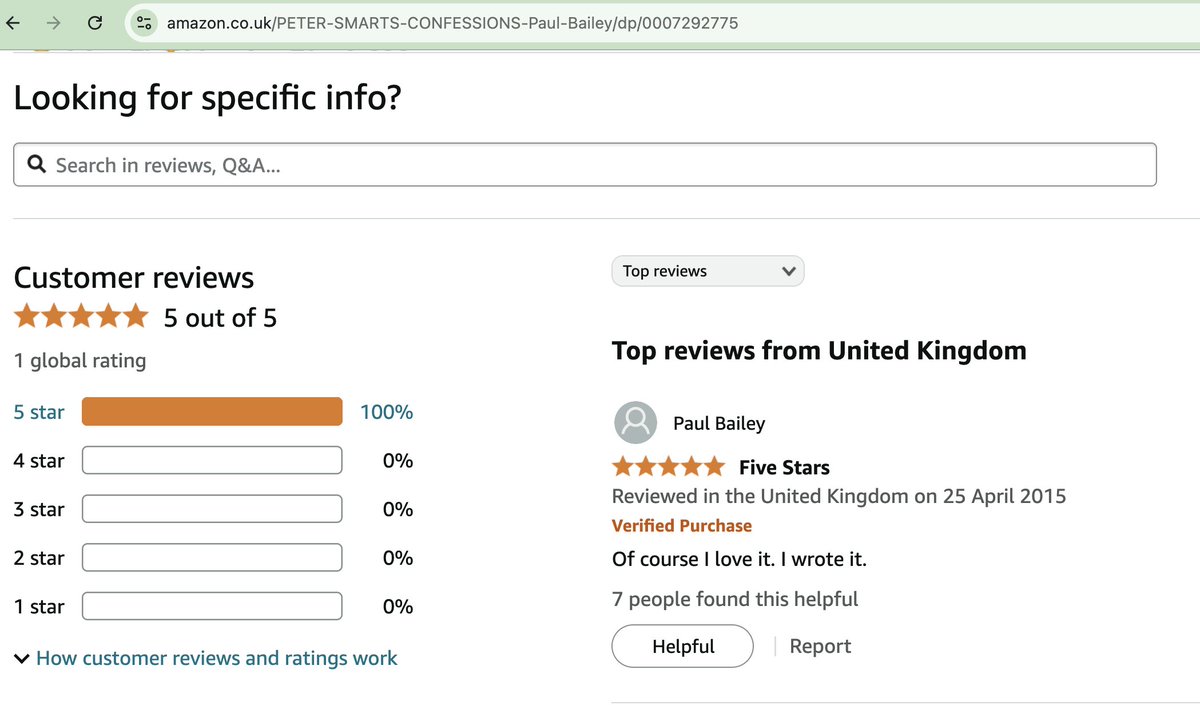Click magnifier icon in review search box
The width and height of the screenshot is (1200, 705).
tap(38, 165)
